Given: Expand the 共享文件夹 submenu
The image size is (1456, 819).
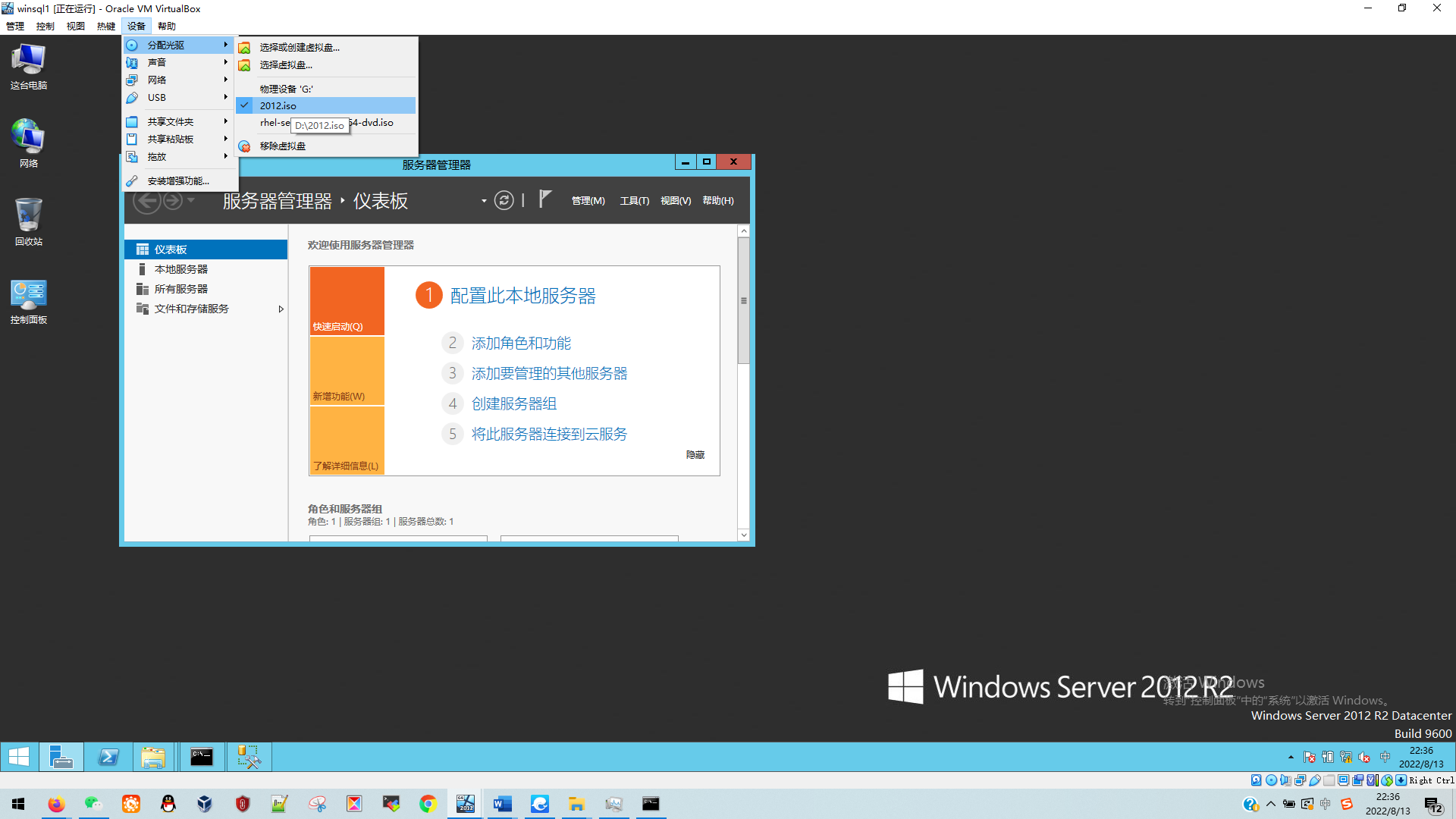Looking at the screenshot, I should (x=178, y=121).
